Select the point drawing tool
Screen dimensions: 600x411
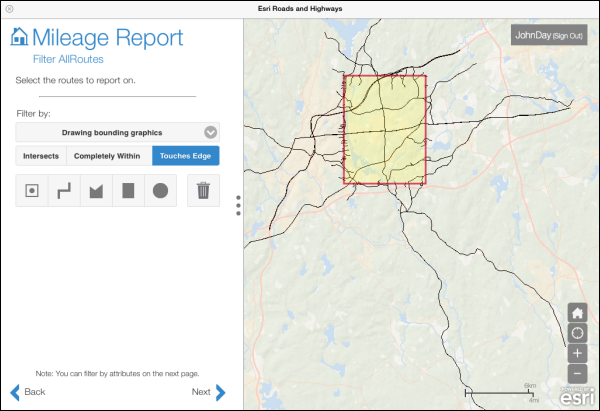[32, 190]
